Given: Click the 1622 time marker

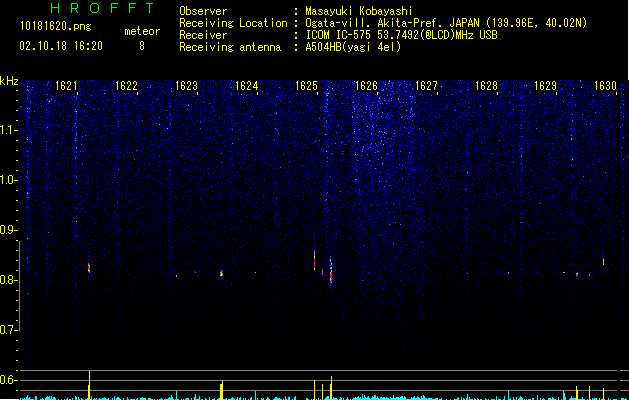Looking at the screenshot, I should pyautogui.click(x=126, y=86).
